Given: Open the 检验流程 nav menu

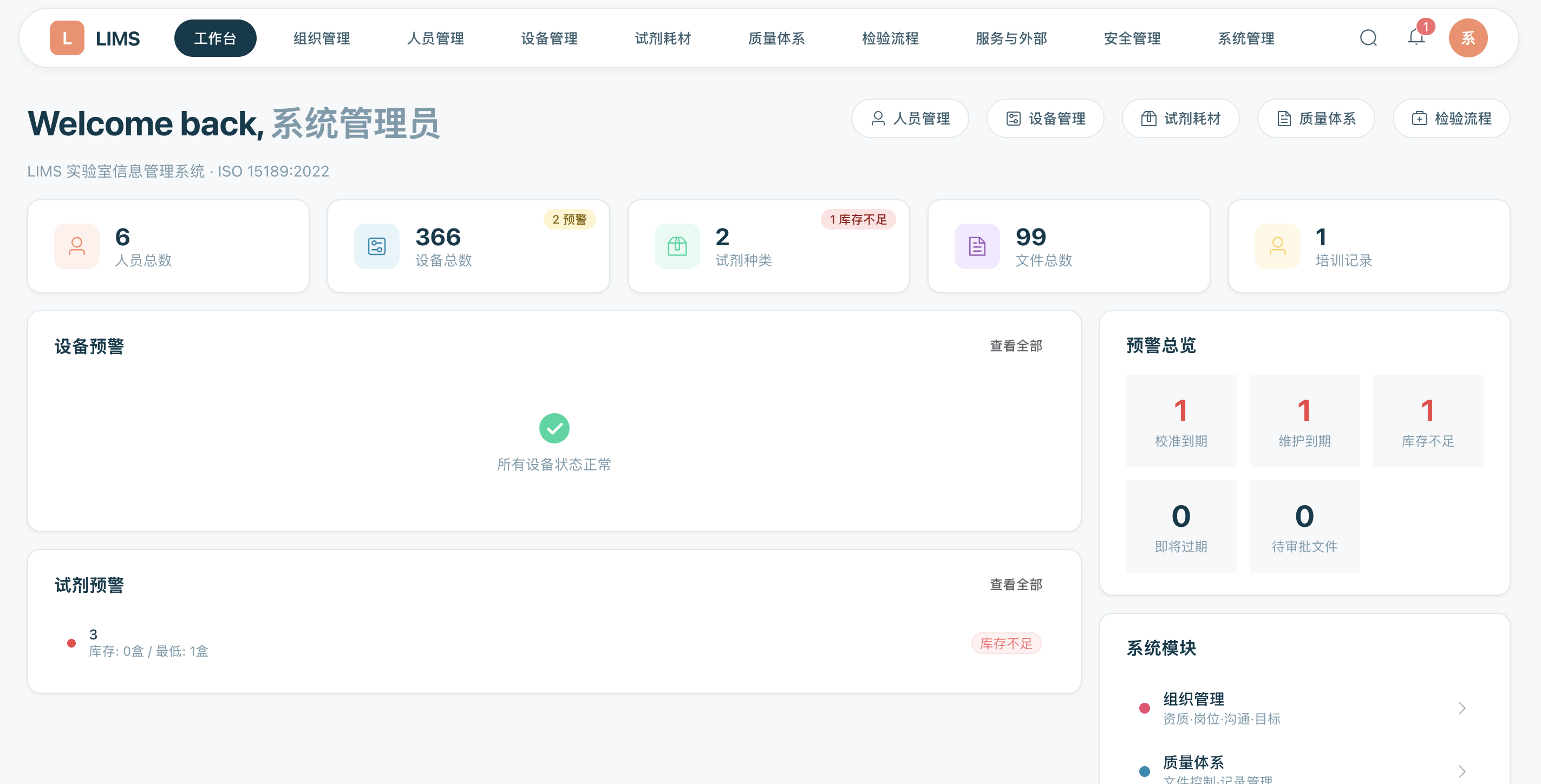Looking at the screenshot, I should point(890,38).
